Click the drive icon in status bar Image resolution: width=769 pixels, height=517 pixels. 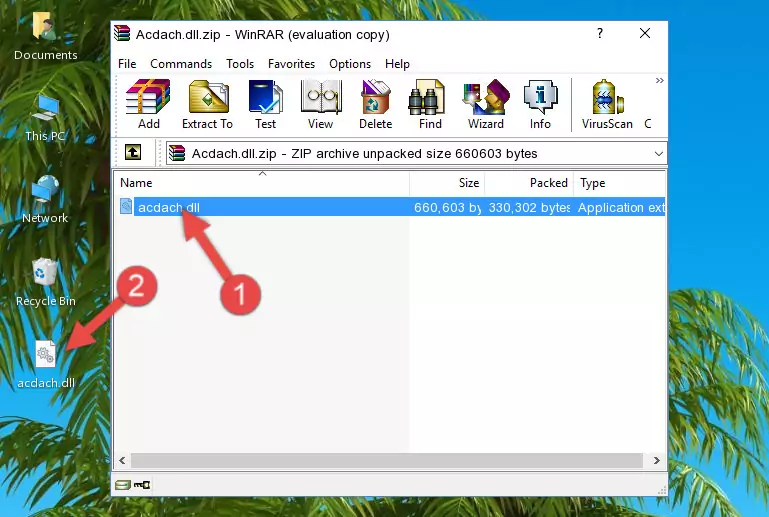(x=123, y=485)
